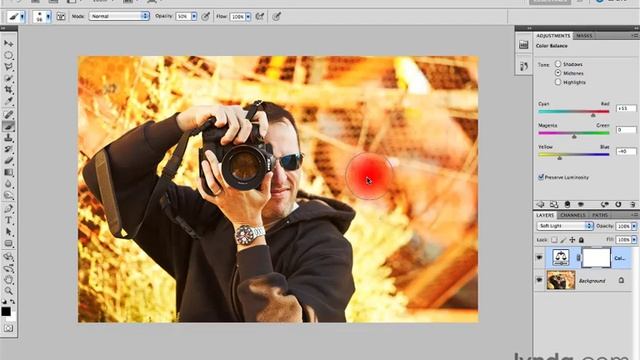The image size is (640, 360).
Task: Enable airbrush mode next to Flow
Action: click(260, 16)
